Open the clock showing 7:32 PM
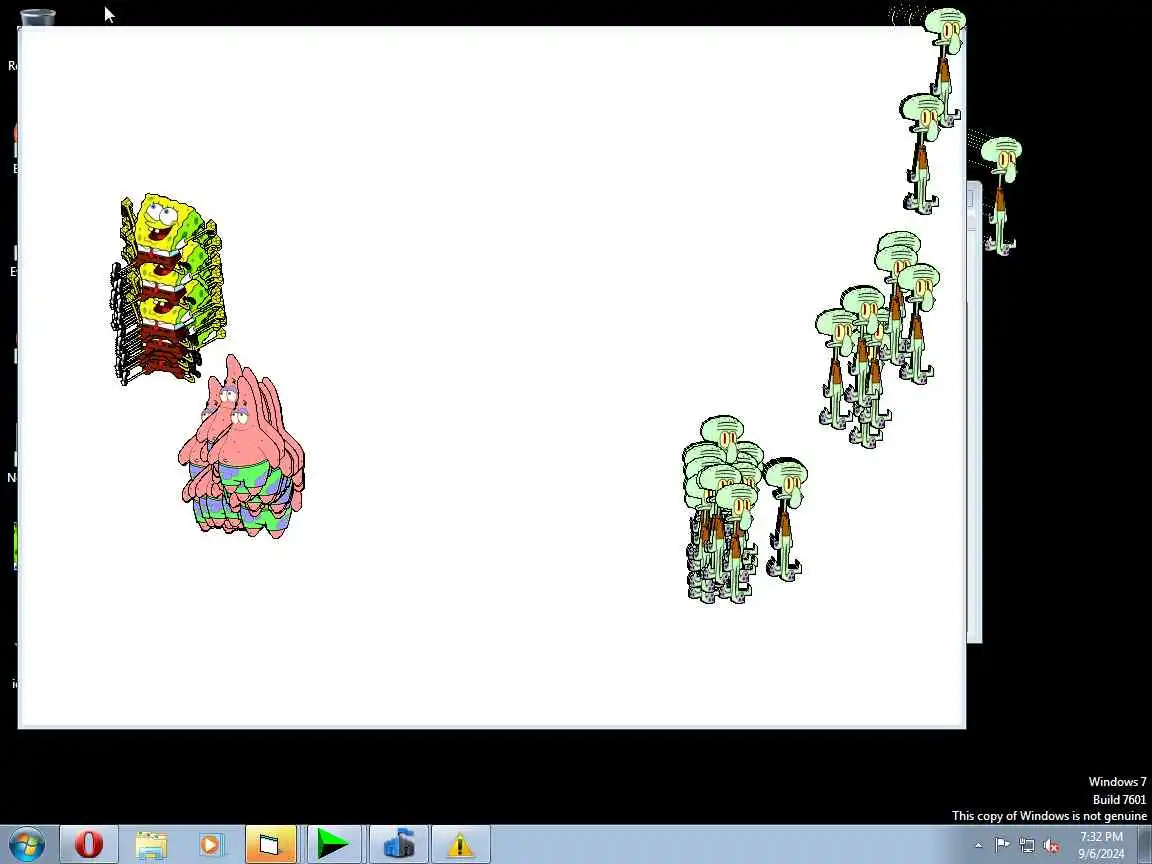This screenshot has width=1152, height=864. 1101,845
